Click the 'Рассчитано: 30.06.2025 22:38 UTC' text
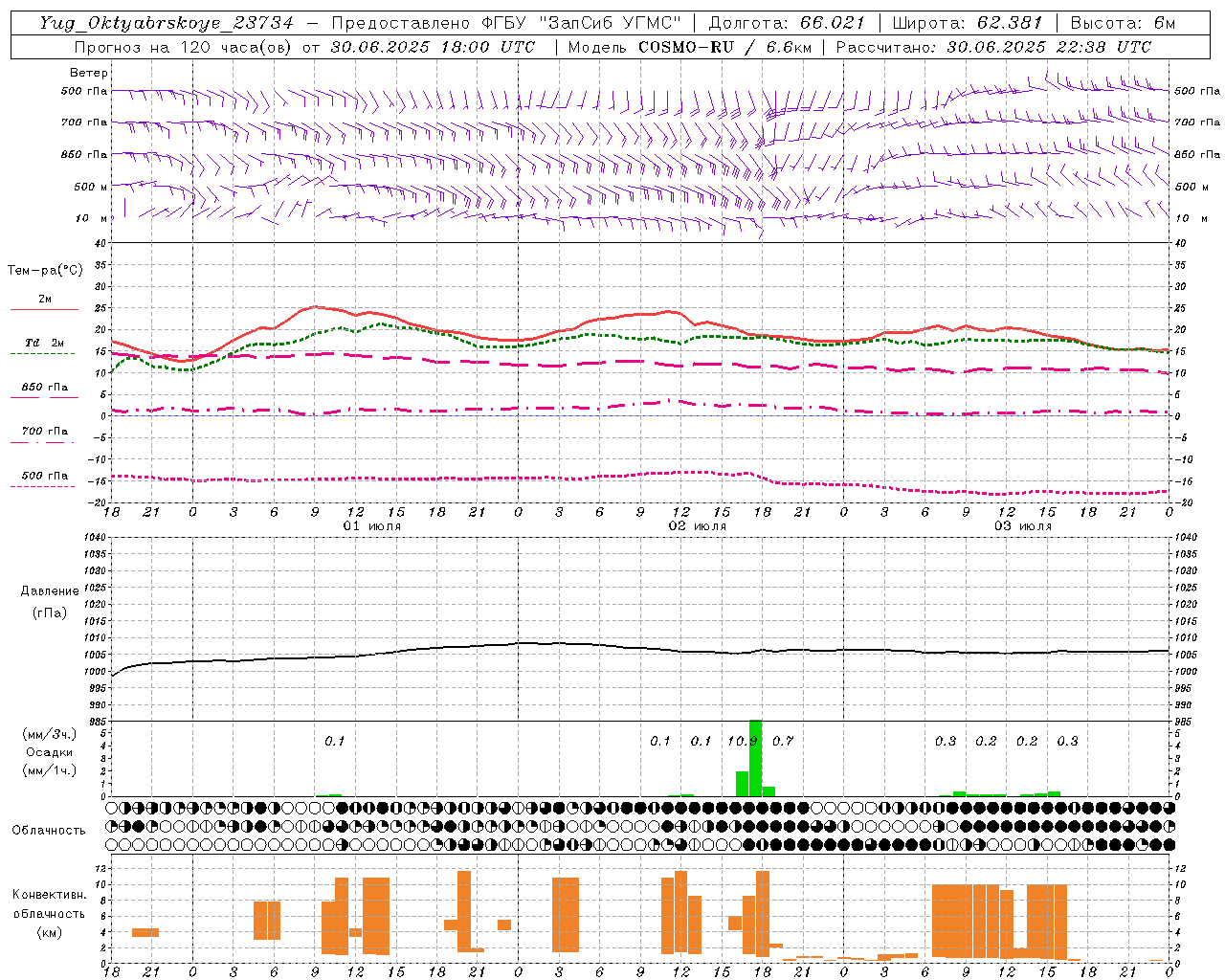This screenshot has width=1225, height=980. click(993, 47)
